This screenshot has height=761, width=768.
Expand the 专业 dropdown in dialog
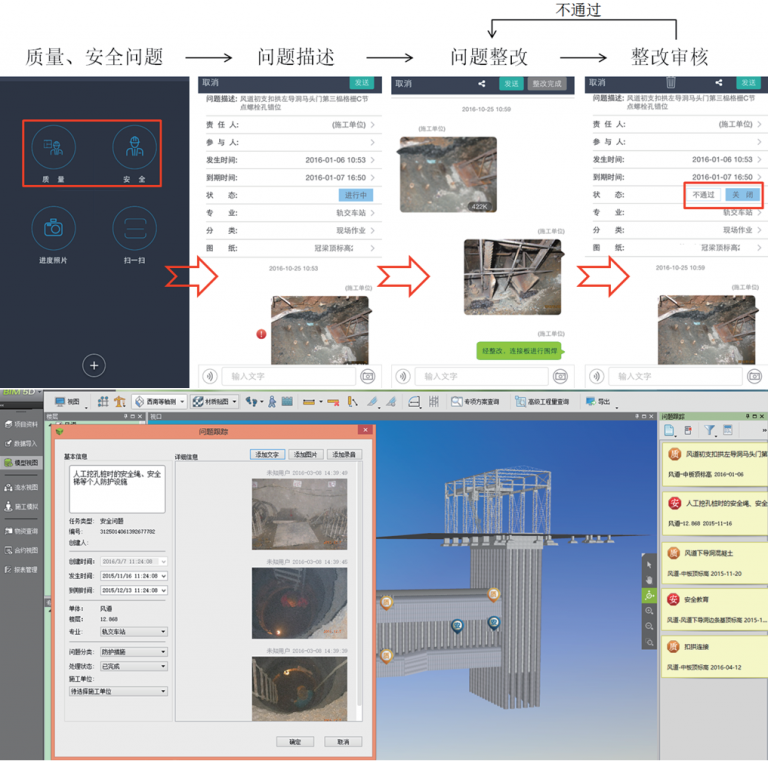[133, 632]
